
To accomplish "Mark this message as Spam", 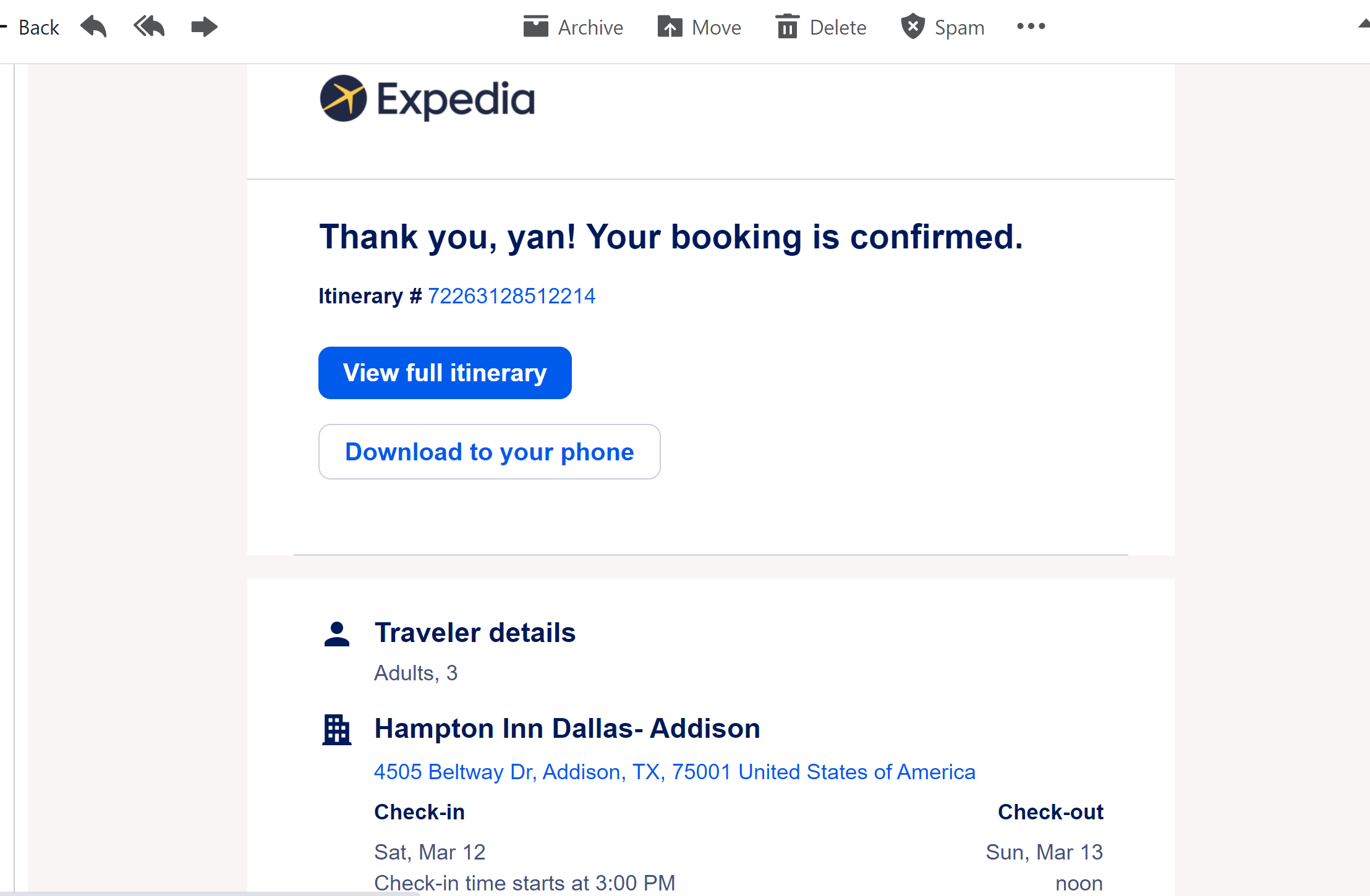I will pos(943,27).
